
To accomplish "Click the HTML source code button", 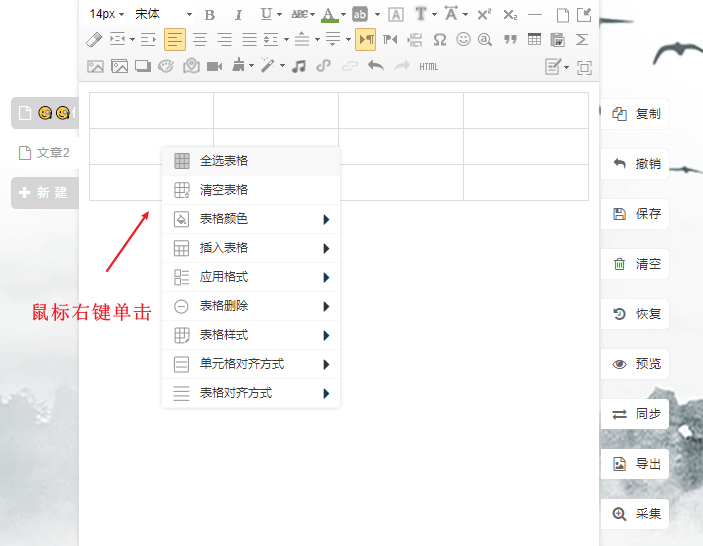I will (x=429, y=66).
